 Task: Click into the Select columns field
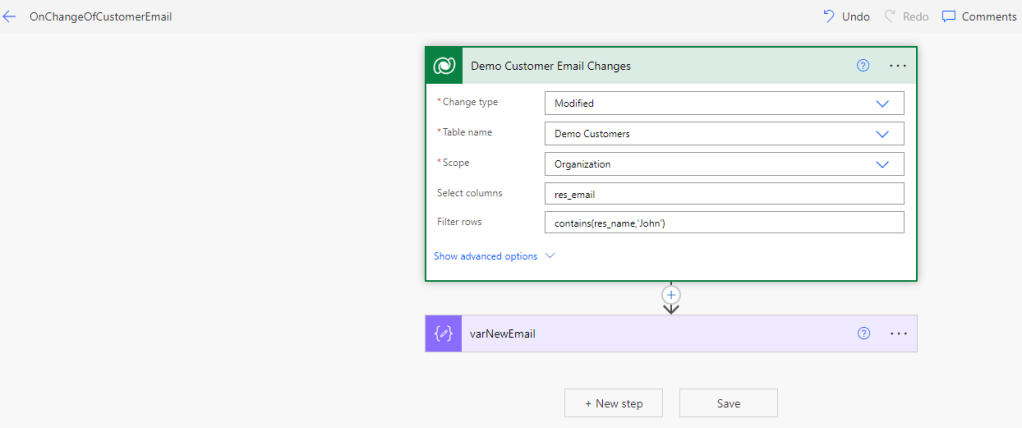coord(723,194)
